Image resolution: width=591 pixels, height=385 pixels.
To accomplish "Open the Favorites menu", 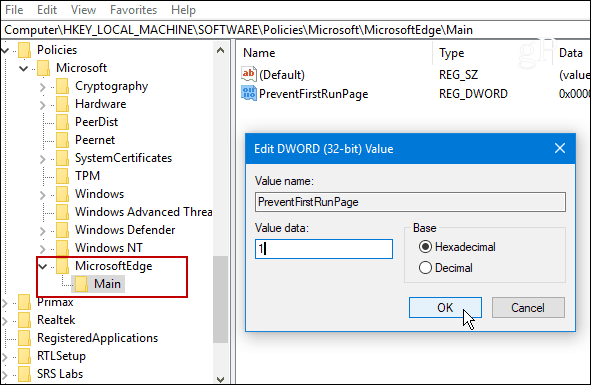I will pos(133,9).
